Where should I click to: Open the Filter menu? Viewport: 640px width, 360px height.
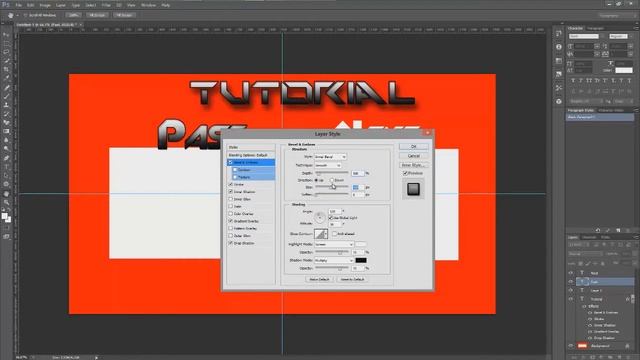[106, 5]
